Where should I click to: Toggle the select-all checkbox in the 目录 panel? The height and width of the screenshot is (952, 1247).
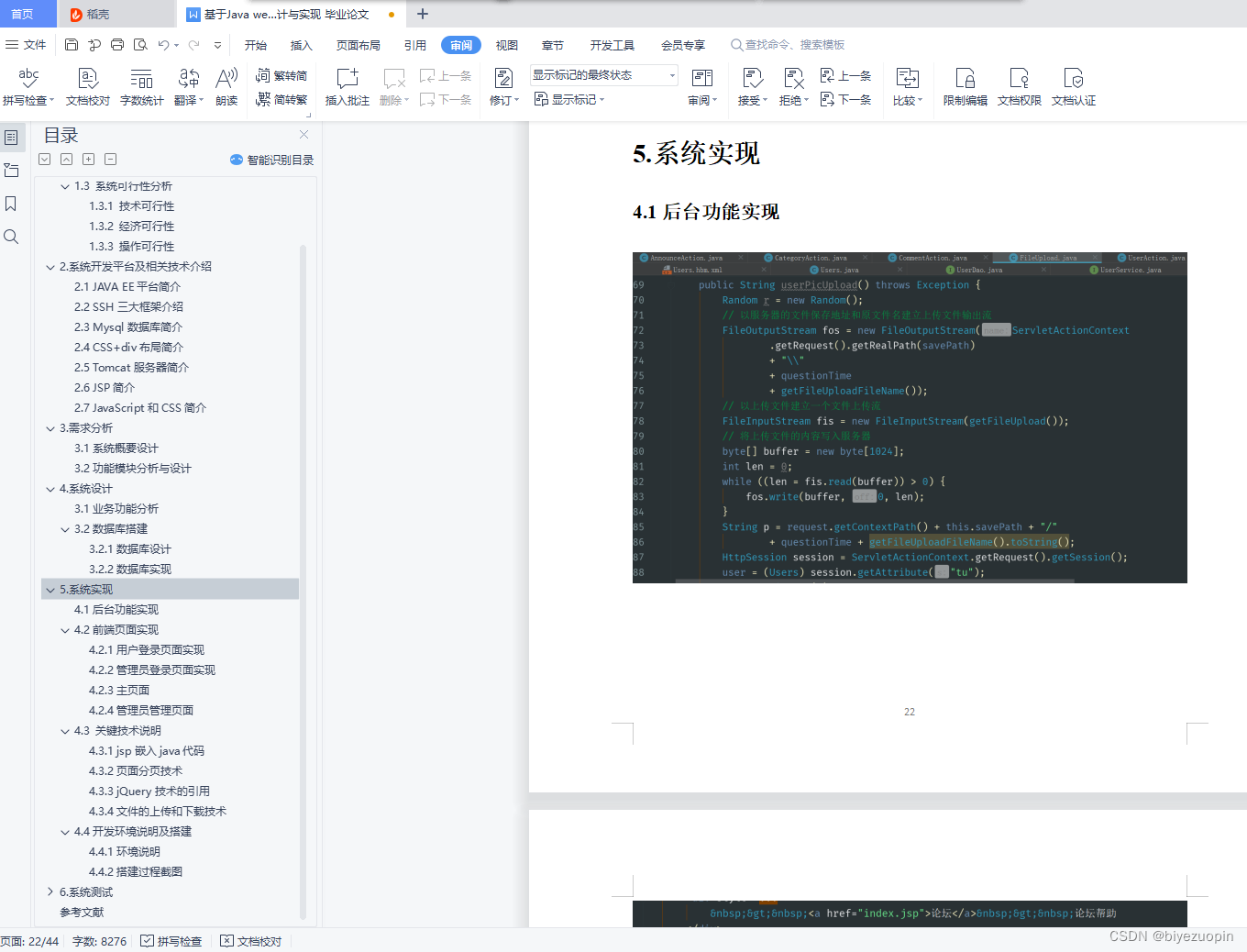[44, 159]
